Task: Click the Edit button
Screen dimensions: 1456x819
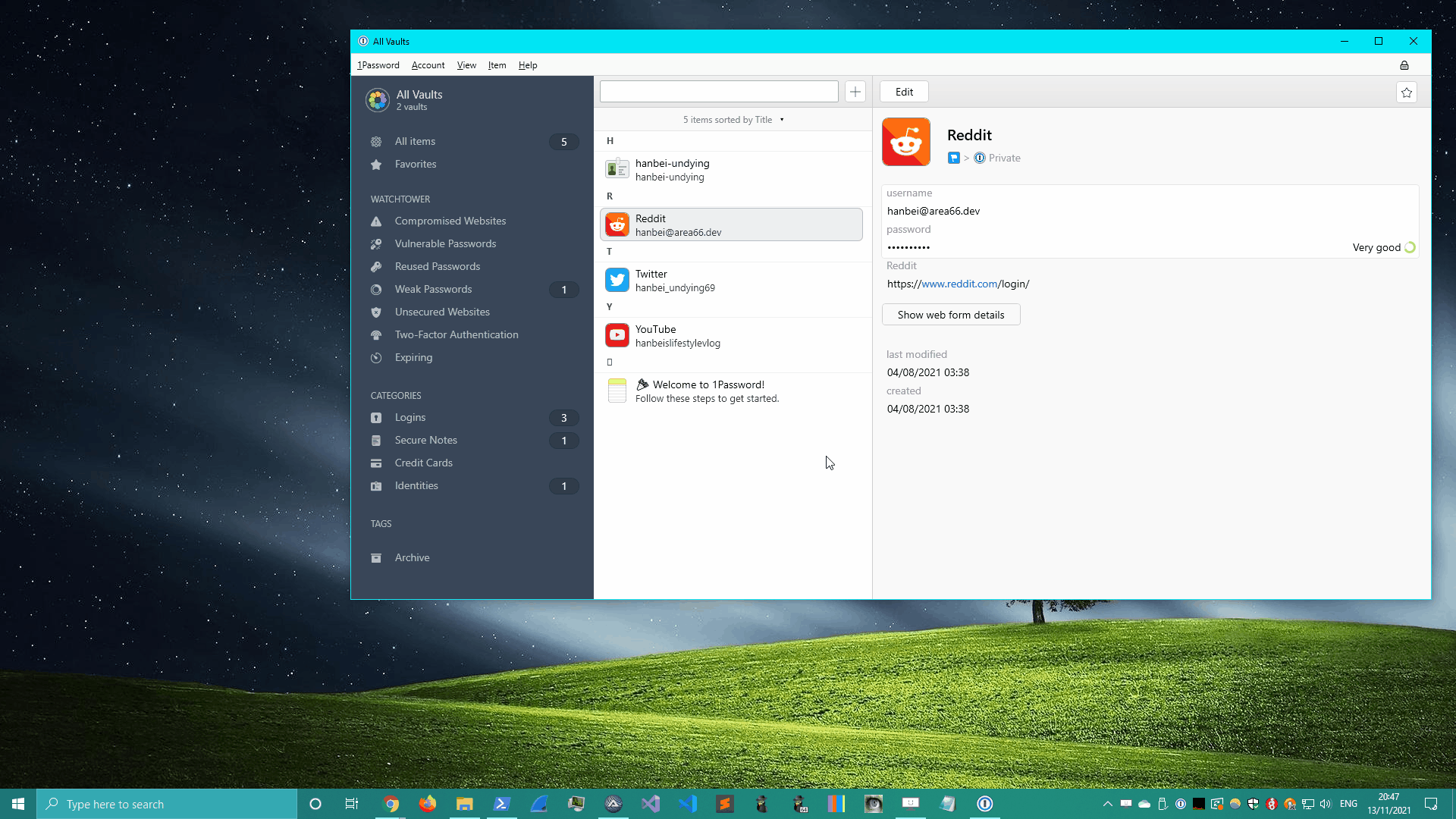Action: [x=904, y=92]
